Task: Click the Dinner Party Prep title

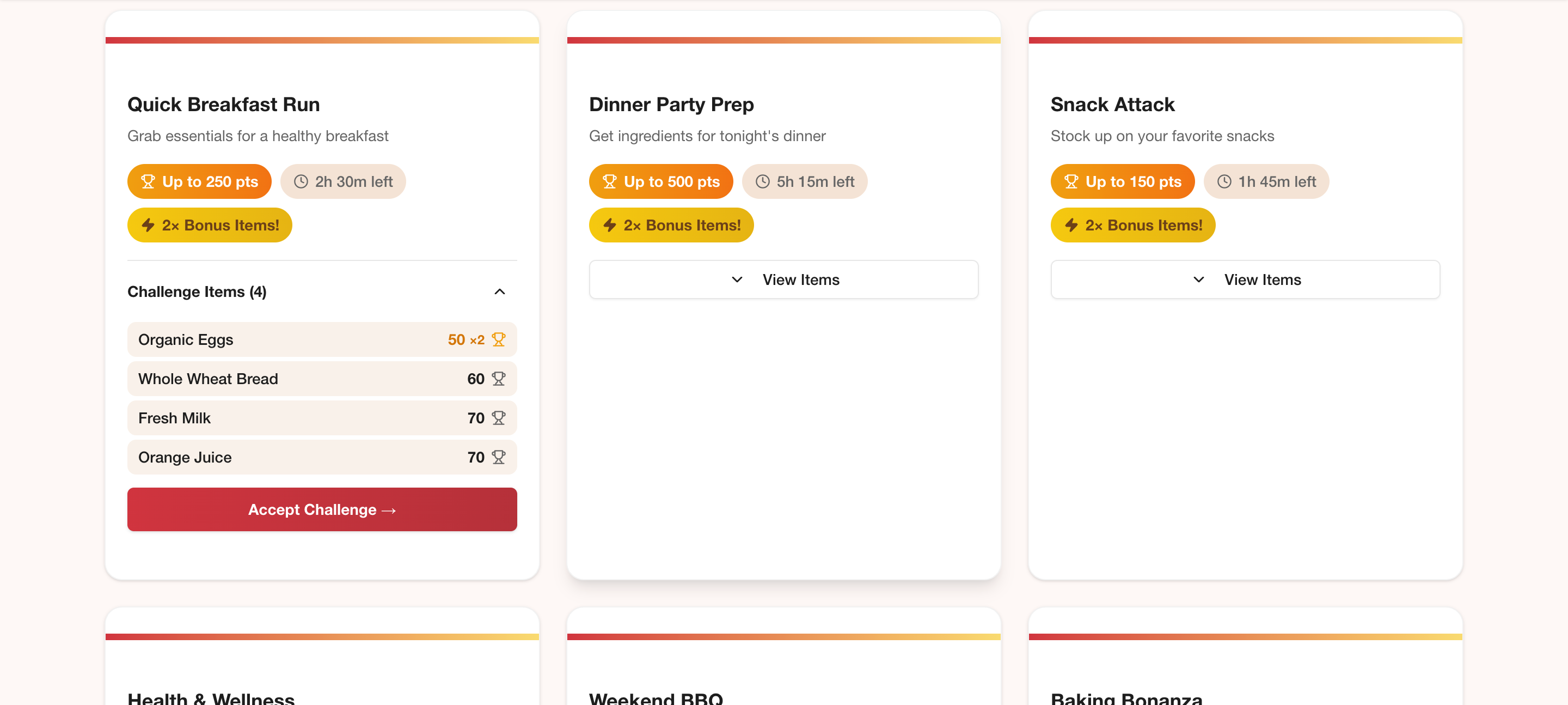Action: tap(671, 104)
